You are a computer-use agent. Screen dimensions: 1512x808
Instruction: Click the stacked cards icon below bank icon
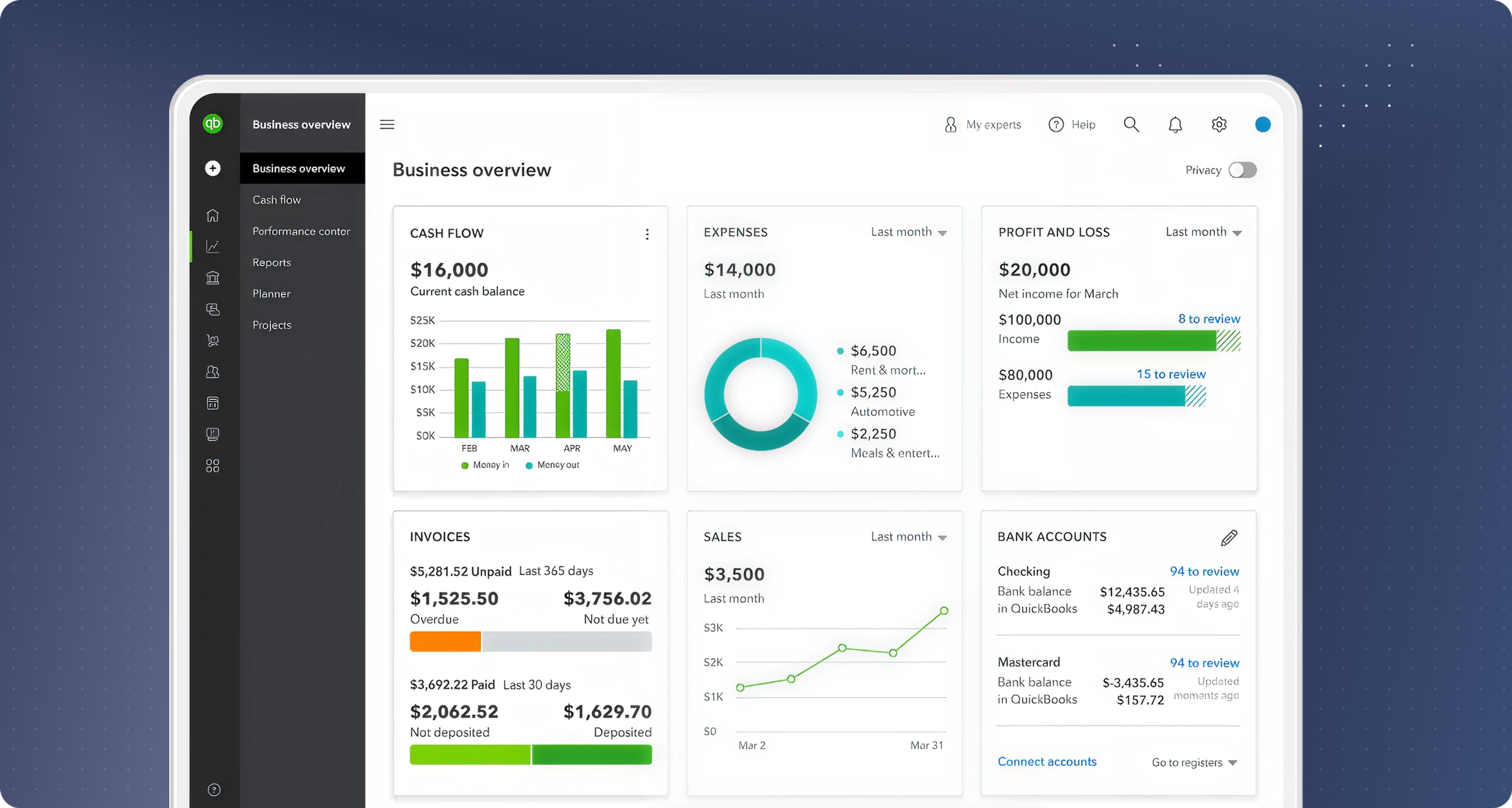[x=213, y=310]
